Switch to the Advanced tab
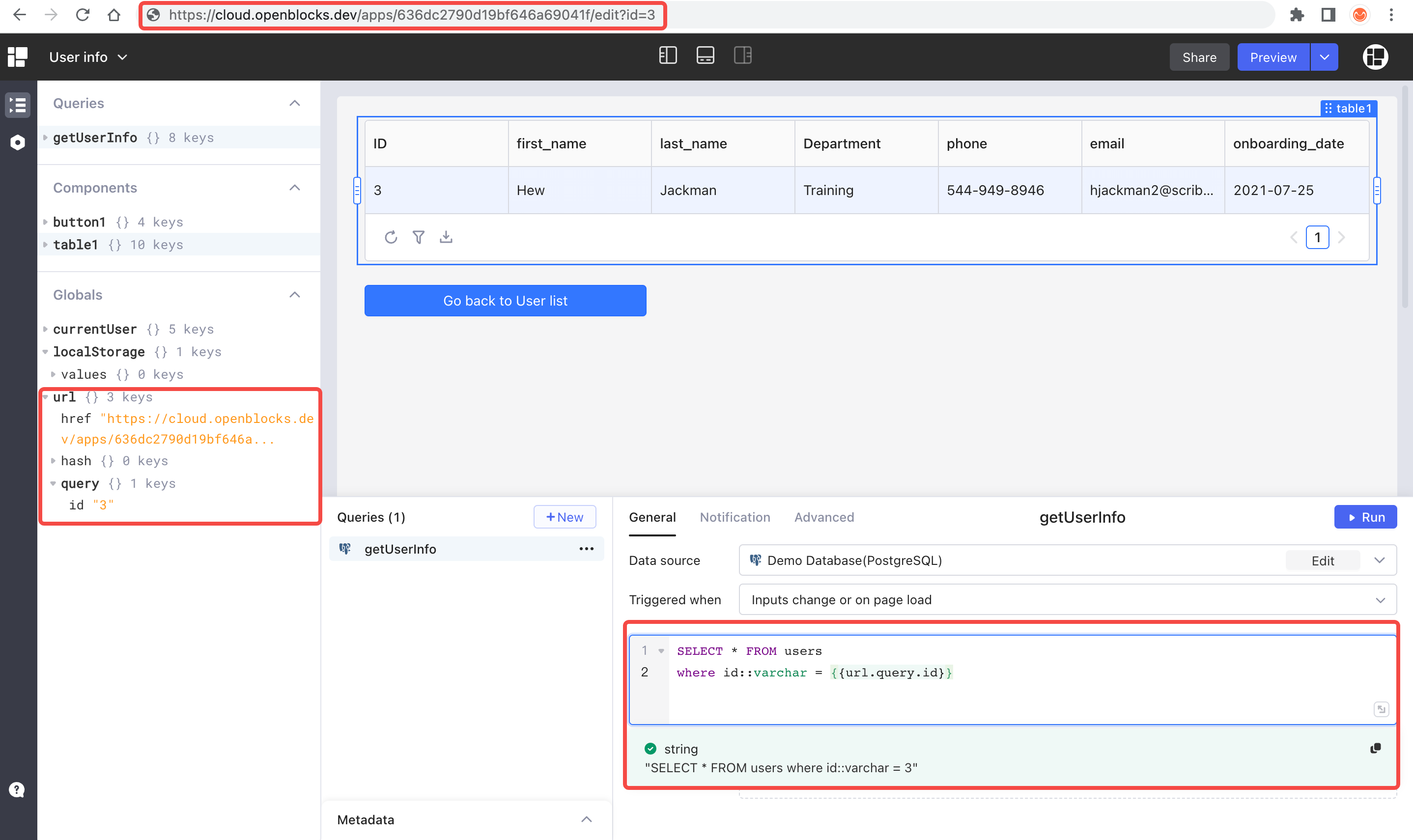The width and height of the screenshot is (1413, 840). (x=824, y=517)
